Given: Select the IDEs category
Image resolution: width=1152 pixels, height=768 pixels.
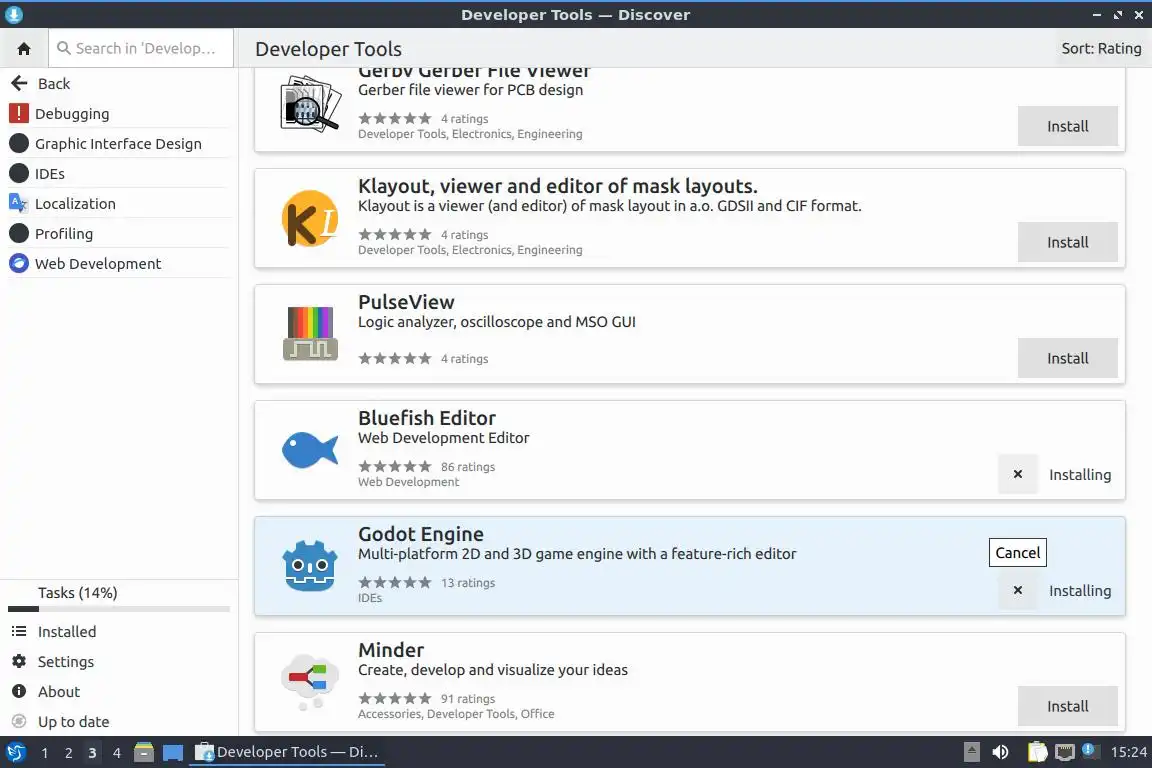Looking at the screenshot, I should [119, 174].
